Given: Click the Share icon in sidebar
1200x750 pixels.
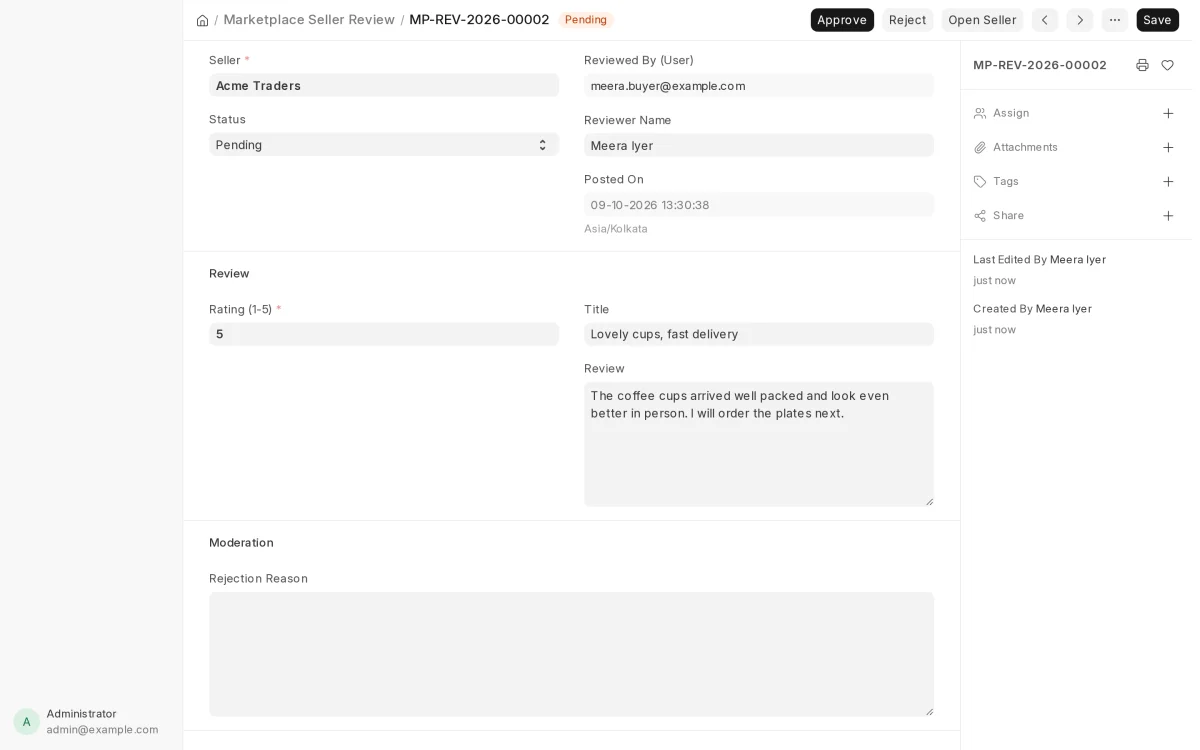Looking at the screenshot, I should [980, 215].
